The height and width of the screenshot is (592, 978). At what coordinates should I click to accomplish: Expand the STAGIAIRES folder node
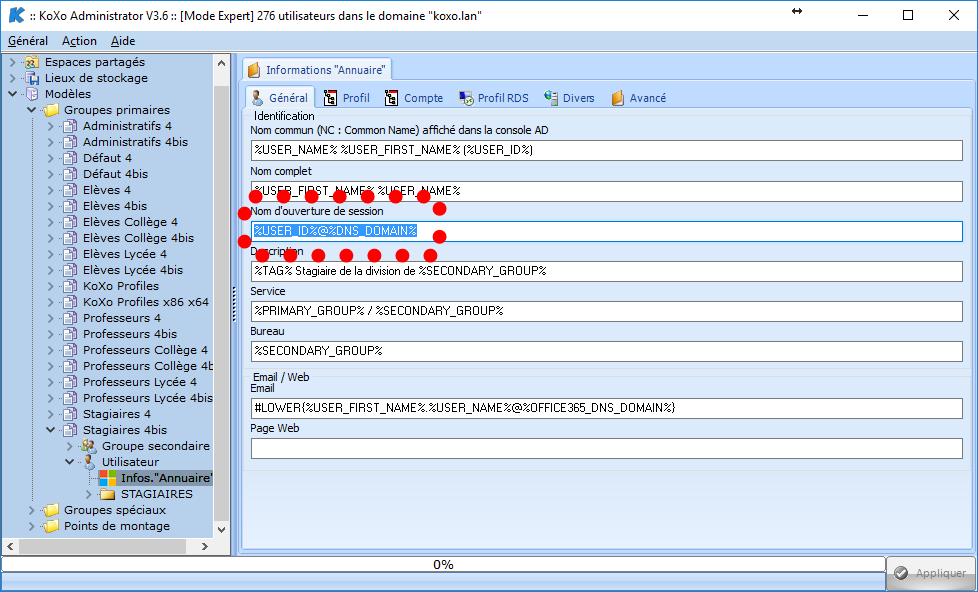[x=89, y=495]
